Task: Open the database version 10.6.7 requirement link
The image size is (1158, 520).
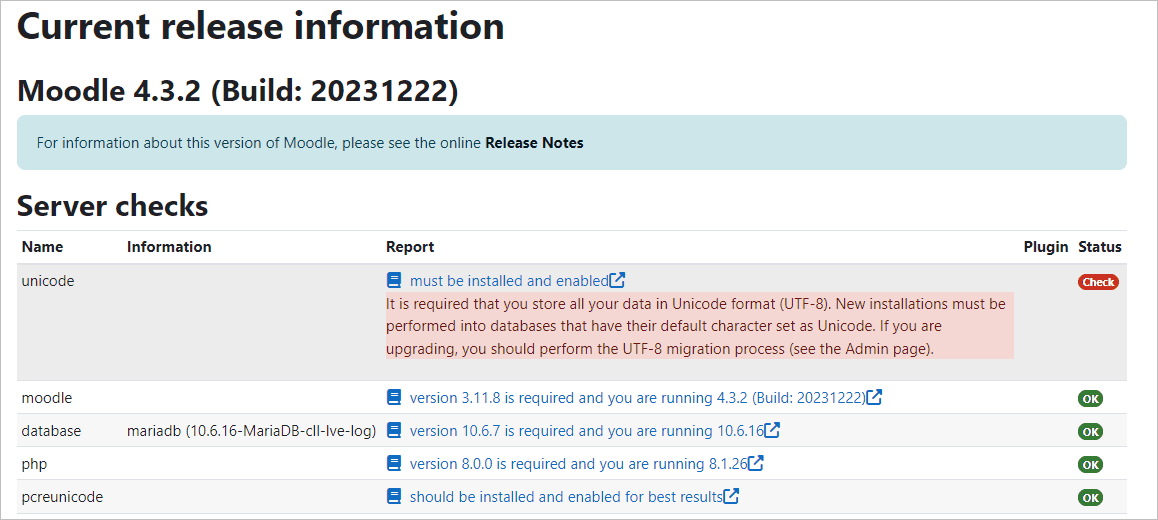Action: [x=586, y=431]
